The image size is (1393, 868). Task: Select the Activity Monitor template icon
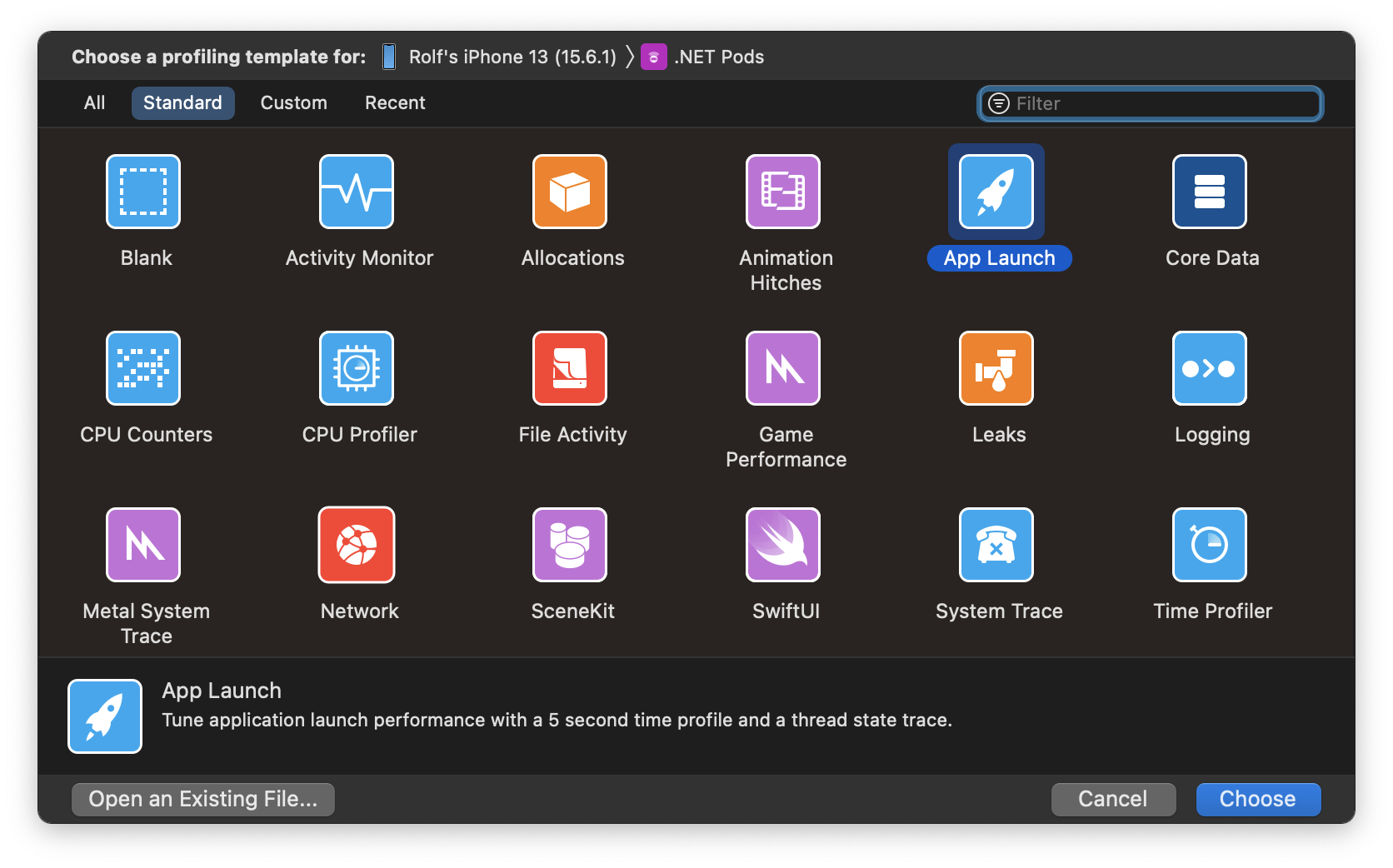pos(357,192)
